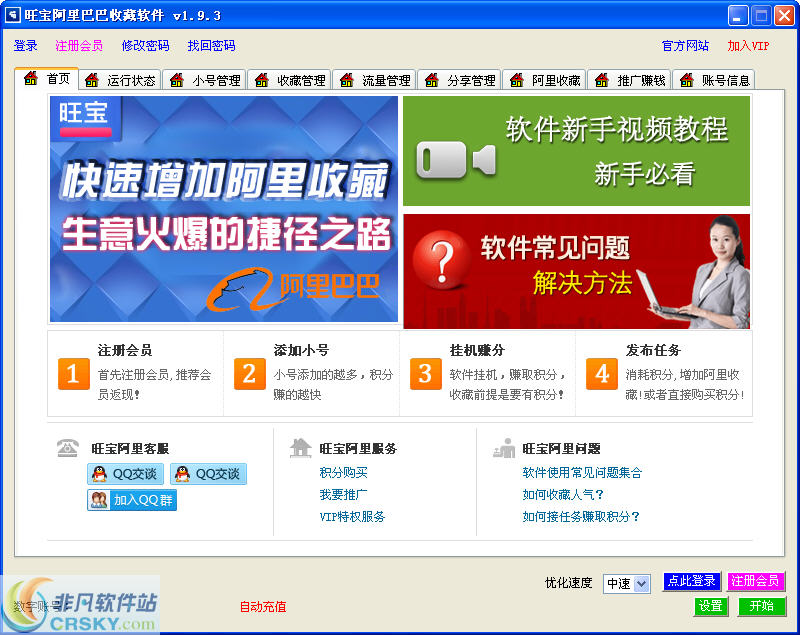Screen dimensions: 800x635
Task: Click the orange number 3 step icon
Action: (426, 374)
